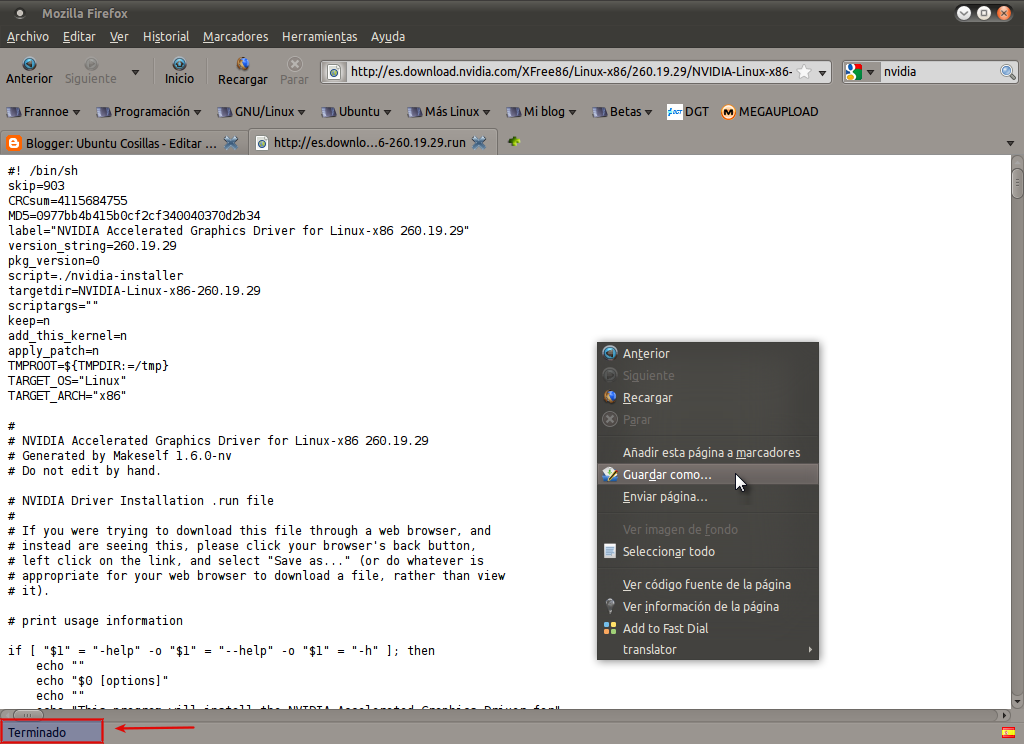The width and height of the screenshot is (1024, 744).
Task: Click the horizontal scrollbar thumb
Action: [27, 715]
